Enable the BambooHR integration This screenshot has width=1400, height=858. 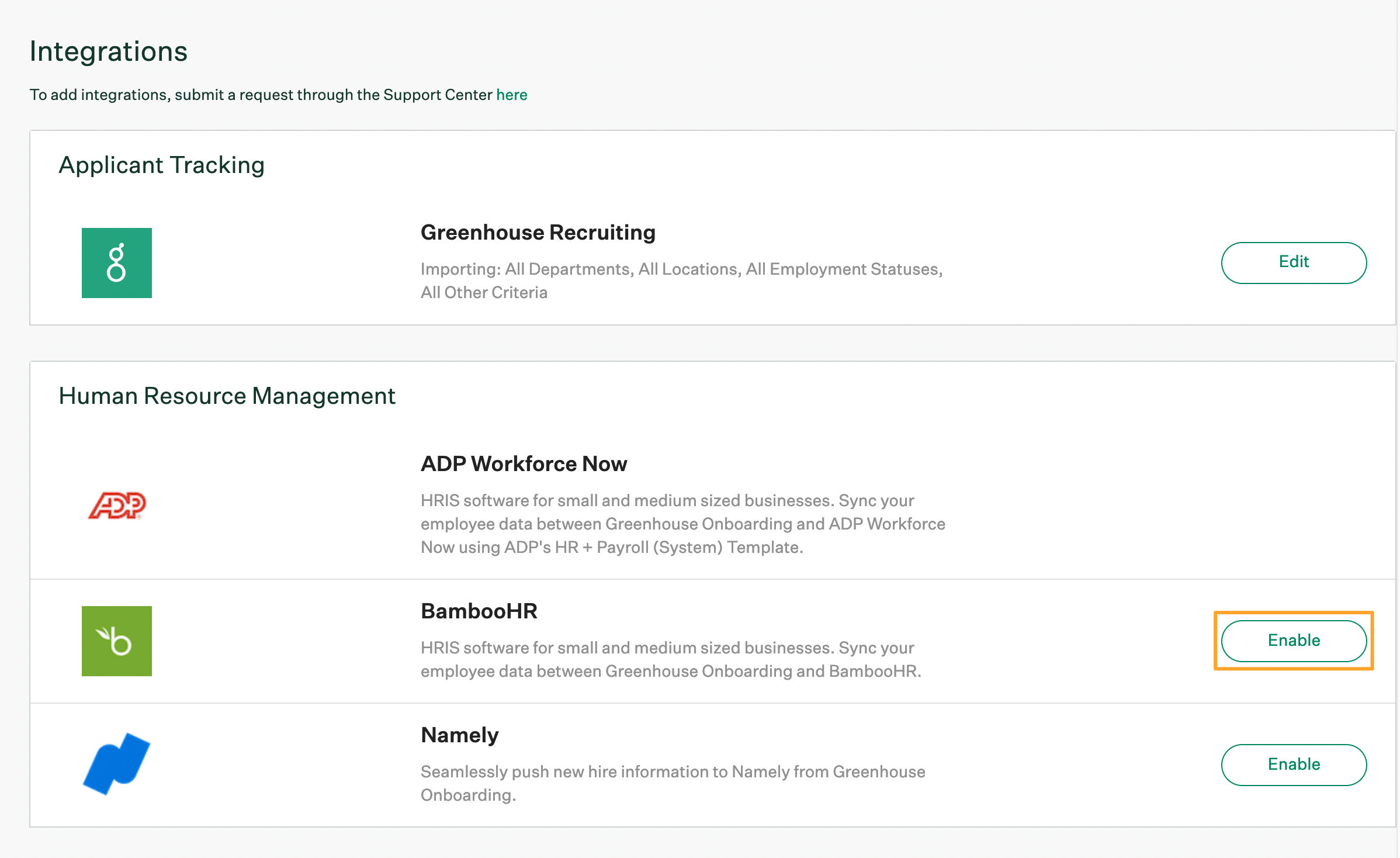(1293, 641)
